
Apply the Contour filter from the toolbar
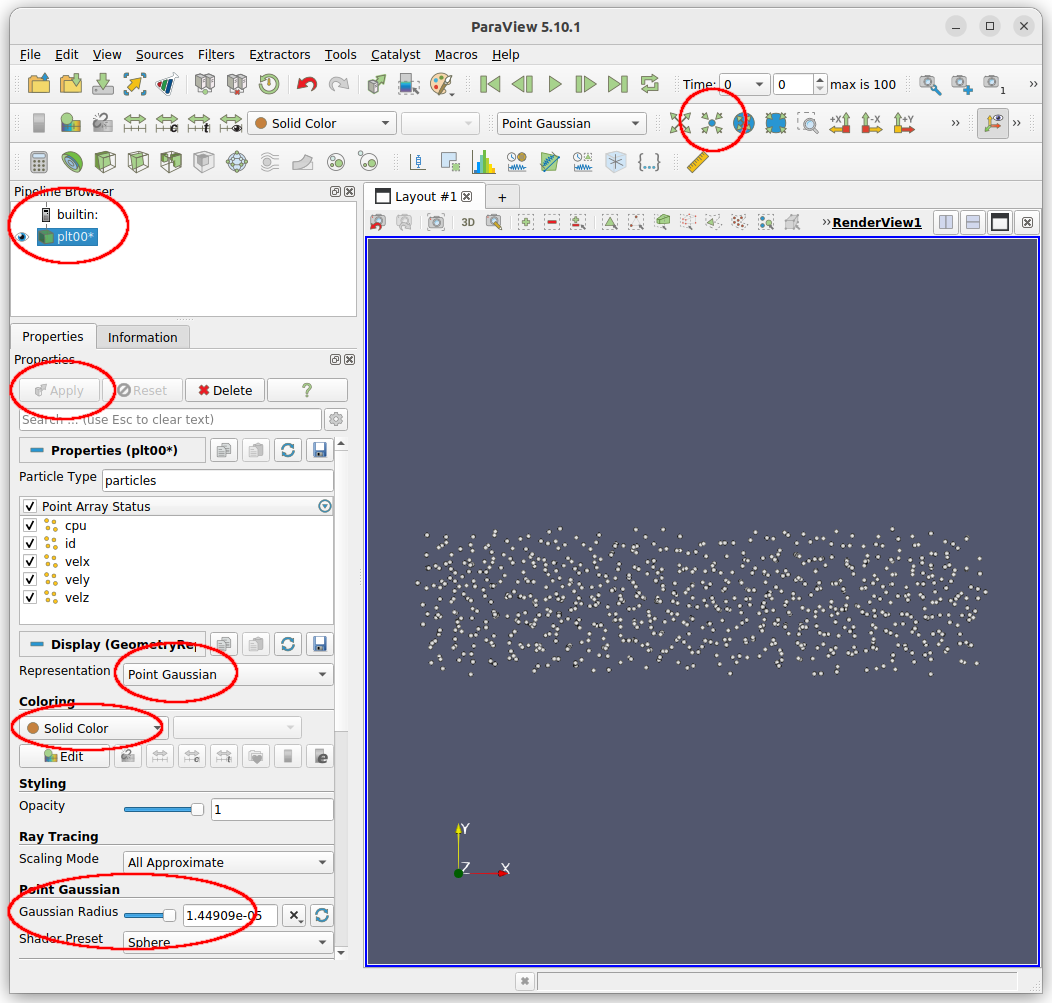click(x=70, y=161)
